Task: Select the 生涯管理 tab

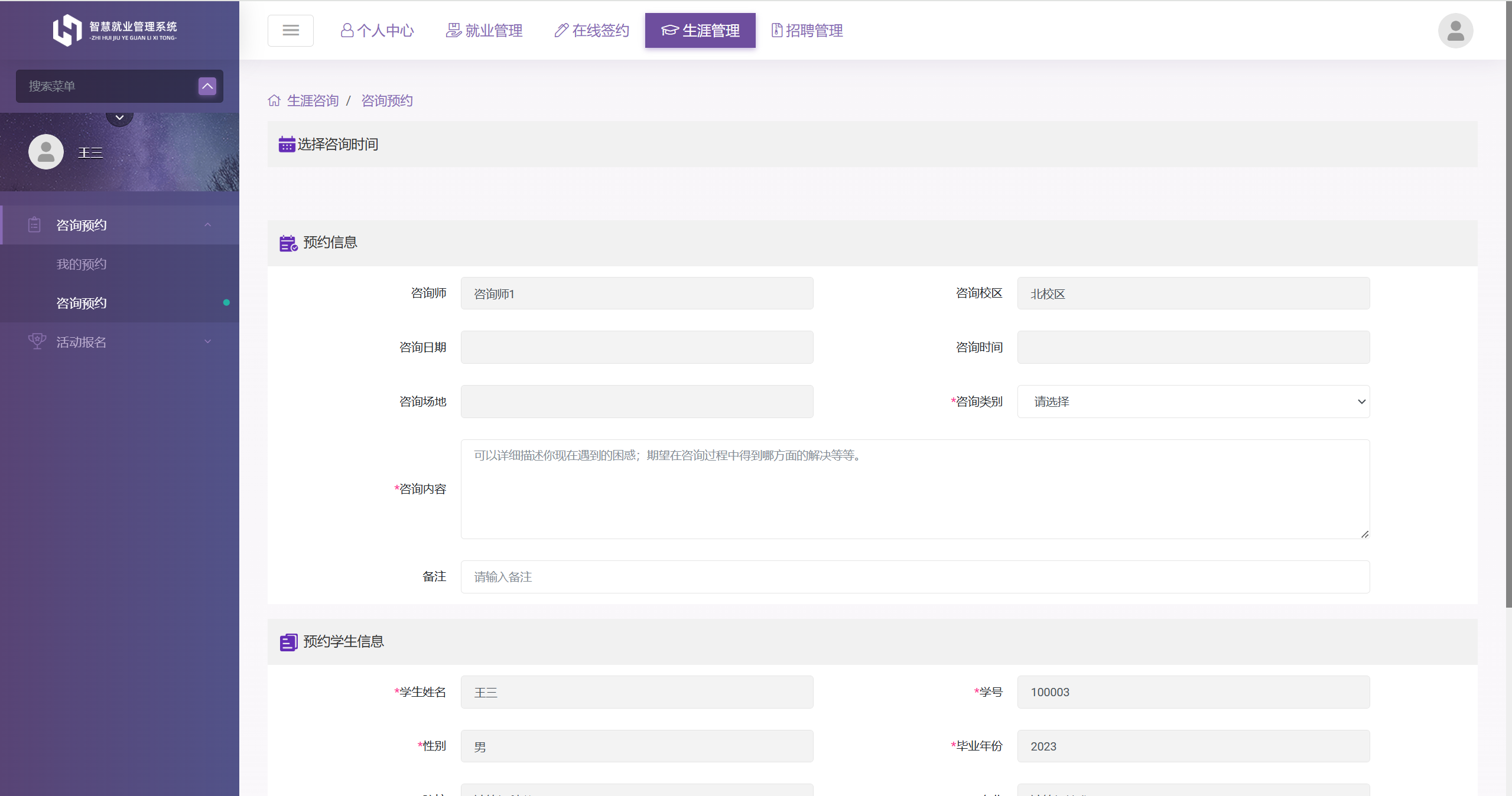Action: [x=700, y=30]
